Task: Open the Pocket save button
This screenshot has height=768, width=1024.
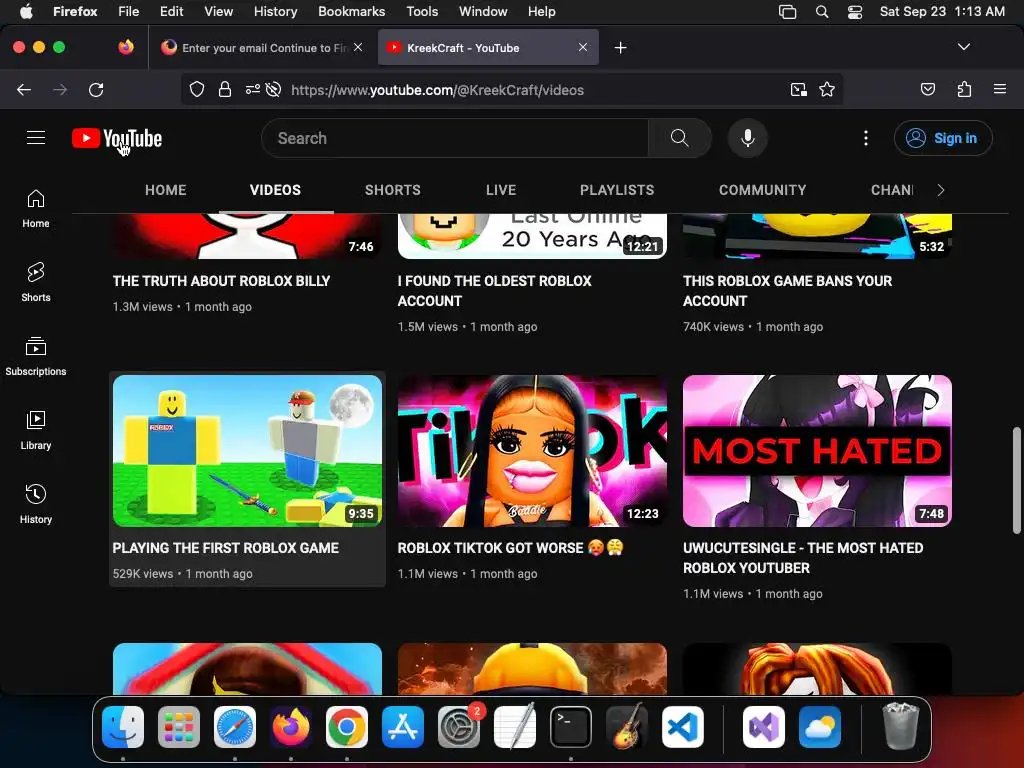Action: pos(927,89)
